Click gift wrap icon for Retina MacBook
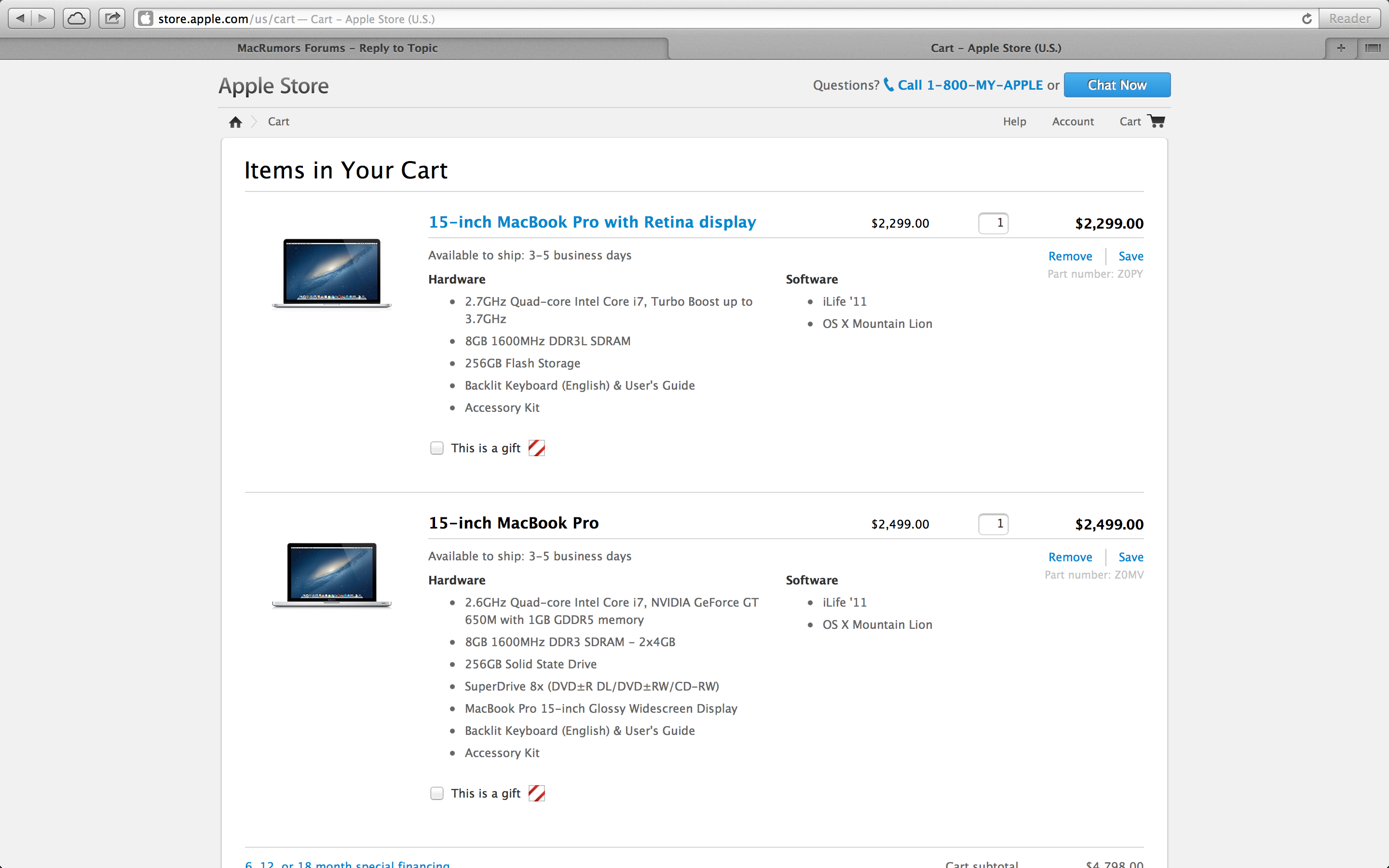Viewport: 1389px width, 868px height. 536,448
